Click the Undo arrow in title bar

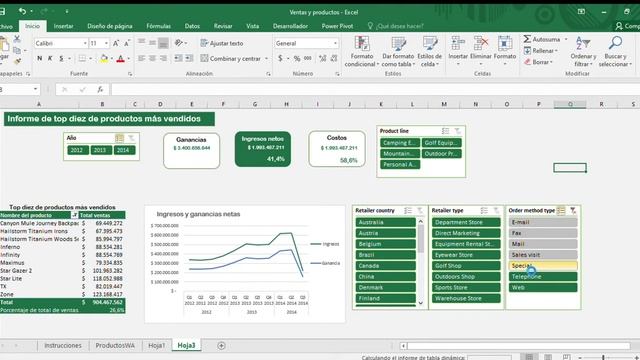tap(22, 11)
